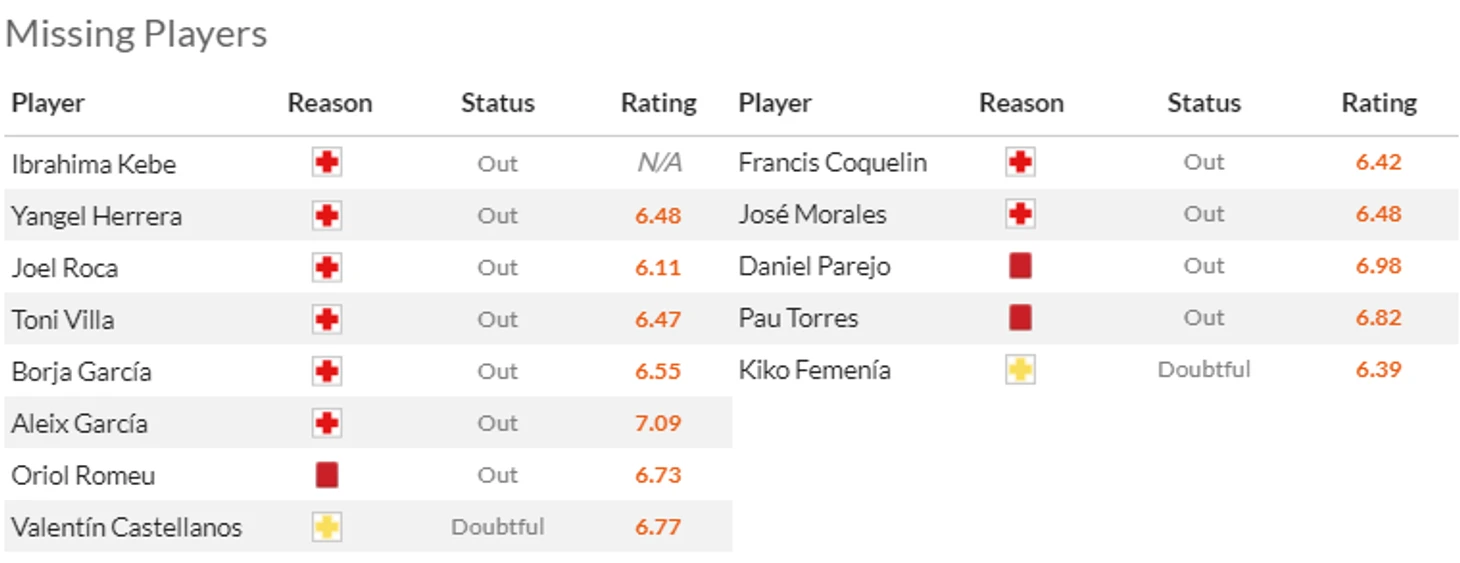Click Francis Coquelin's injury cross icon
The width and height of the screenshot is (1460, 563).
point(1020,162)
